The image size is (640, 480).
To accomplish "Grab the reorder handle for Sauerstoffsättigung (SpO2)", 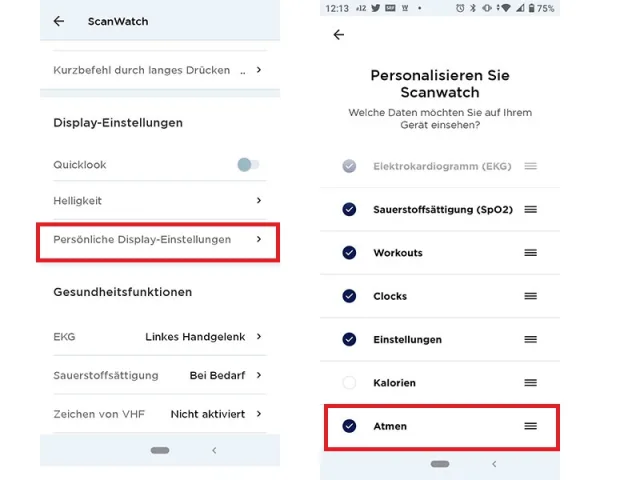I will point(531,209).
